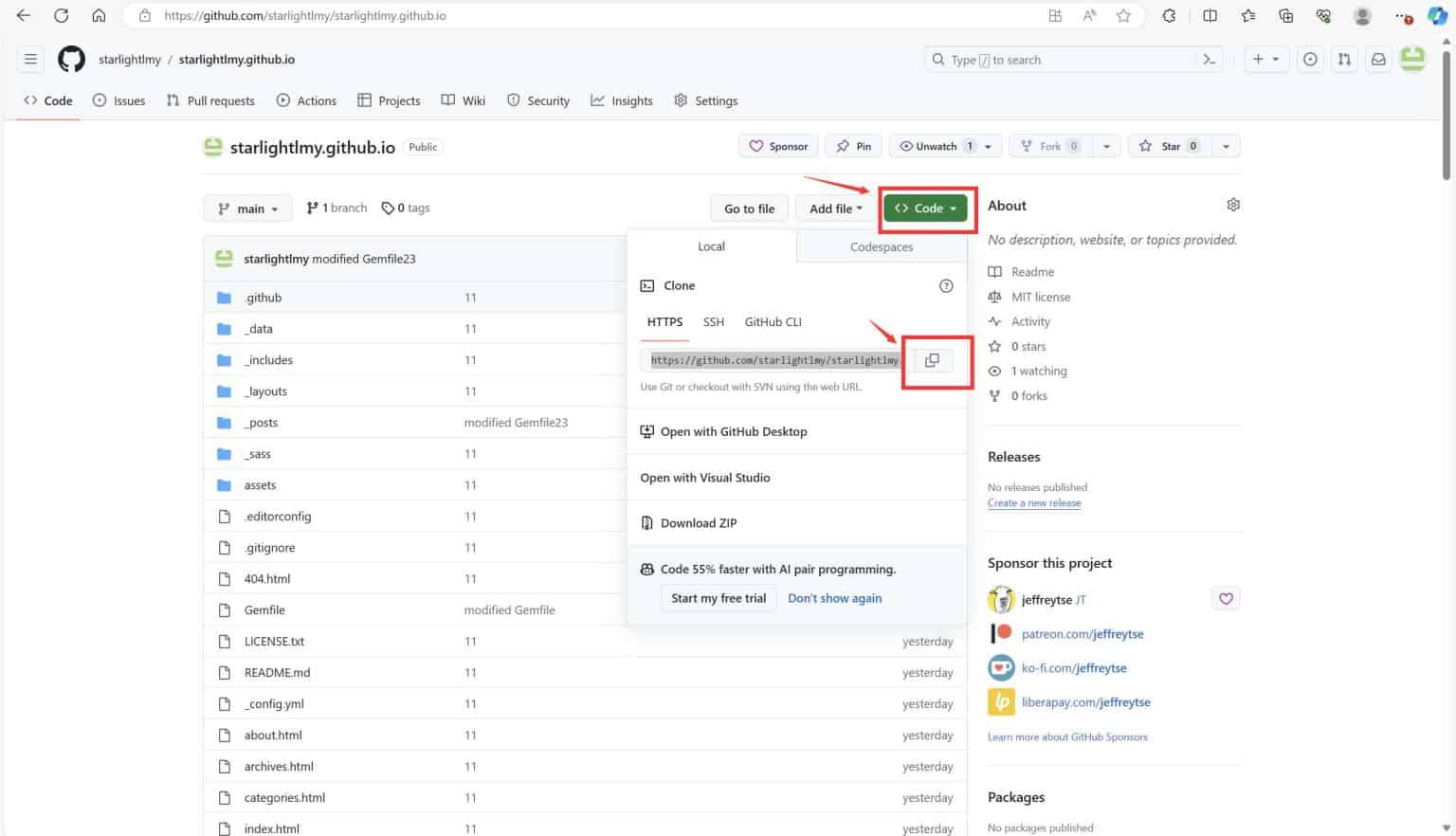Click the Create a new release link

point(1034,503)
